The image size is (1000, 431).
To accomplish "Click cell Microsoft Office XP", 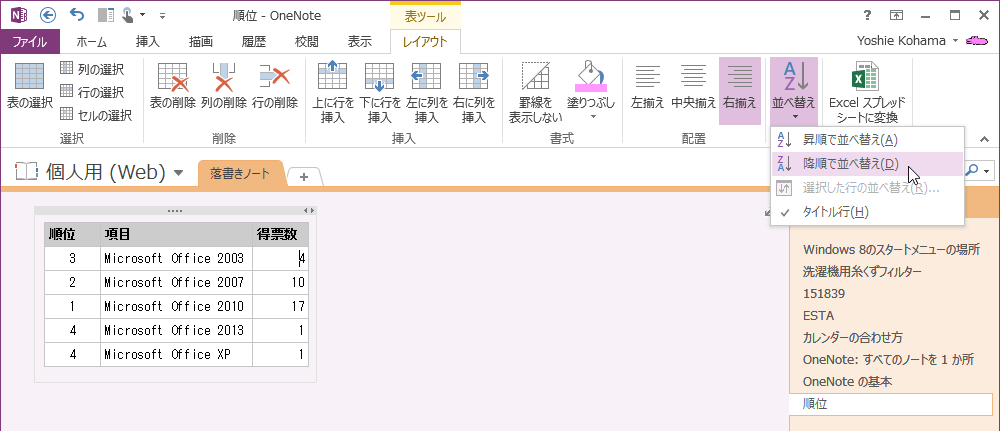I will click(177, 355).
